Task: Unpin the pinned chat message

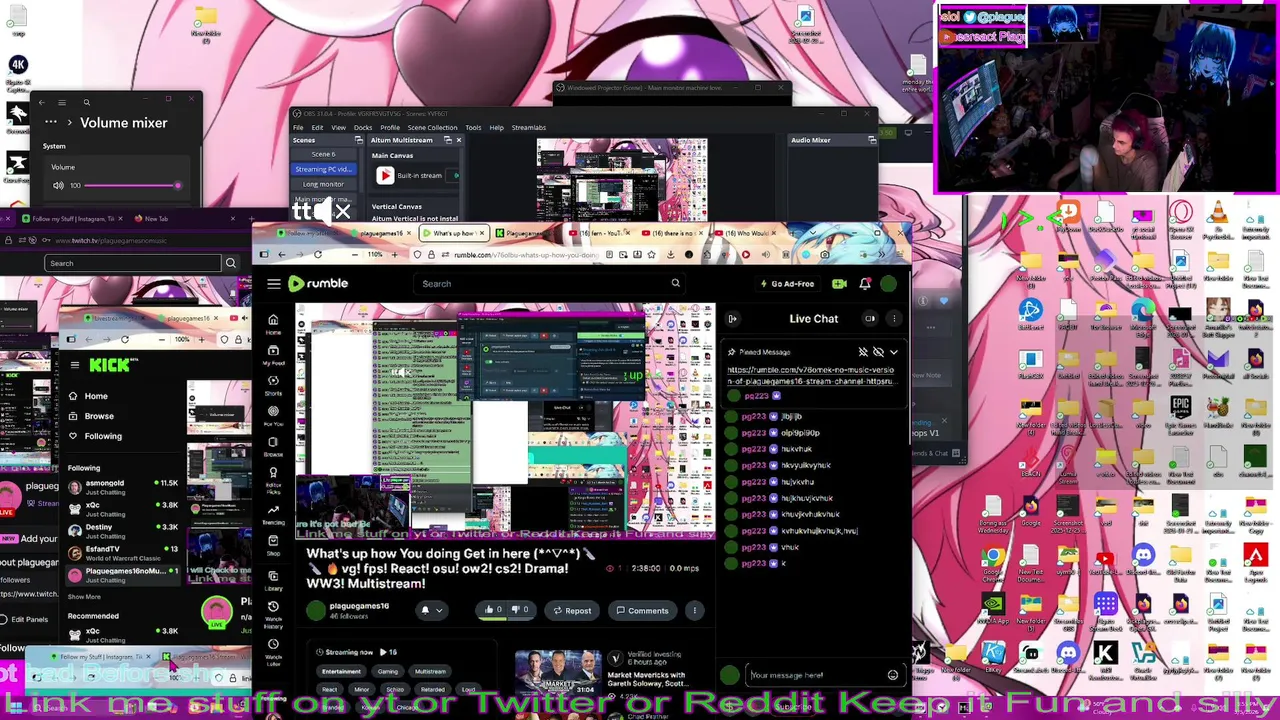Action: coord(863,352)
